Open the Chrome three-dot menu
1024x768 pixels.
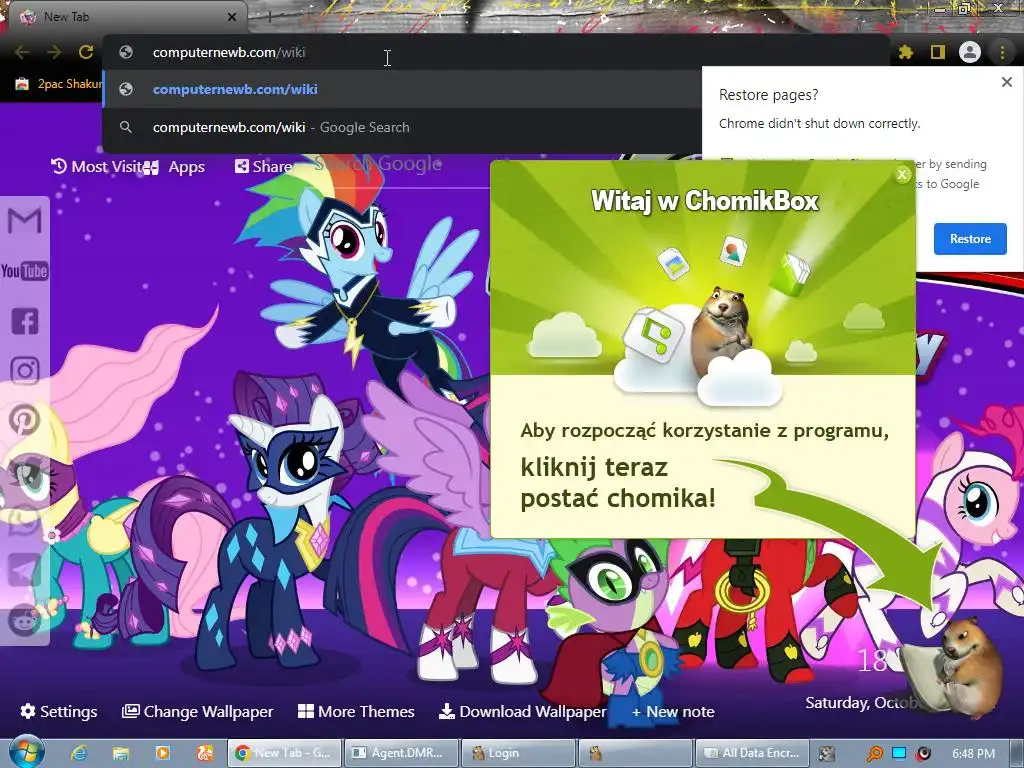(x=1002, y=52)
